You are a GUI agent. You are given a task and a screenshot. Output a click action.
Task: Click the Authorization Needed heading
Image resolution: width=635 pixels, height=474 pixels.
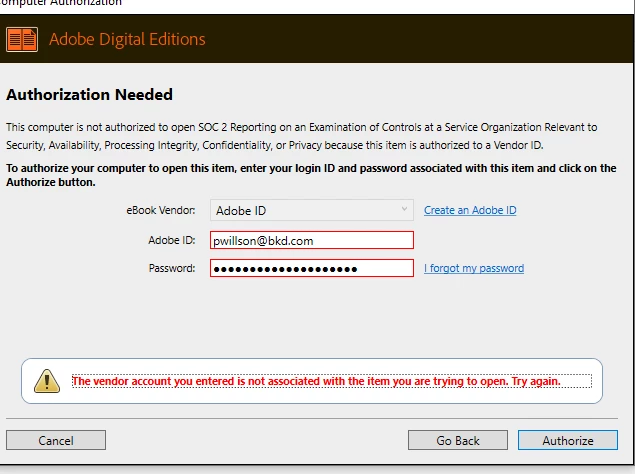[x=89, y=94]
